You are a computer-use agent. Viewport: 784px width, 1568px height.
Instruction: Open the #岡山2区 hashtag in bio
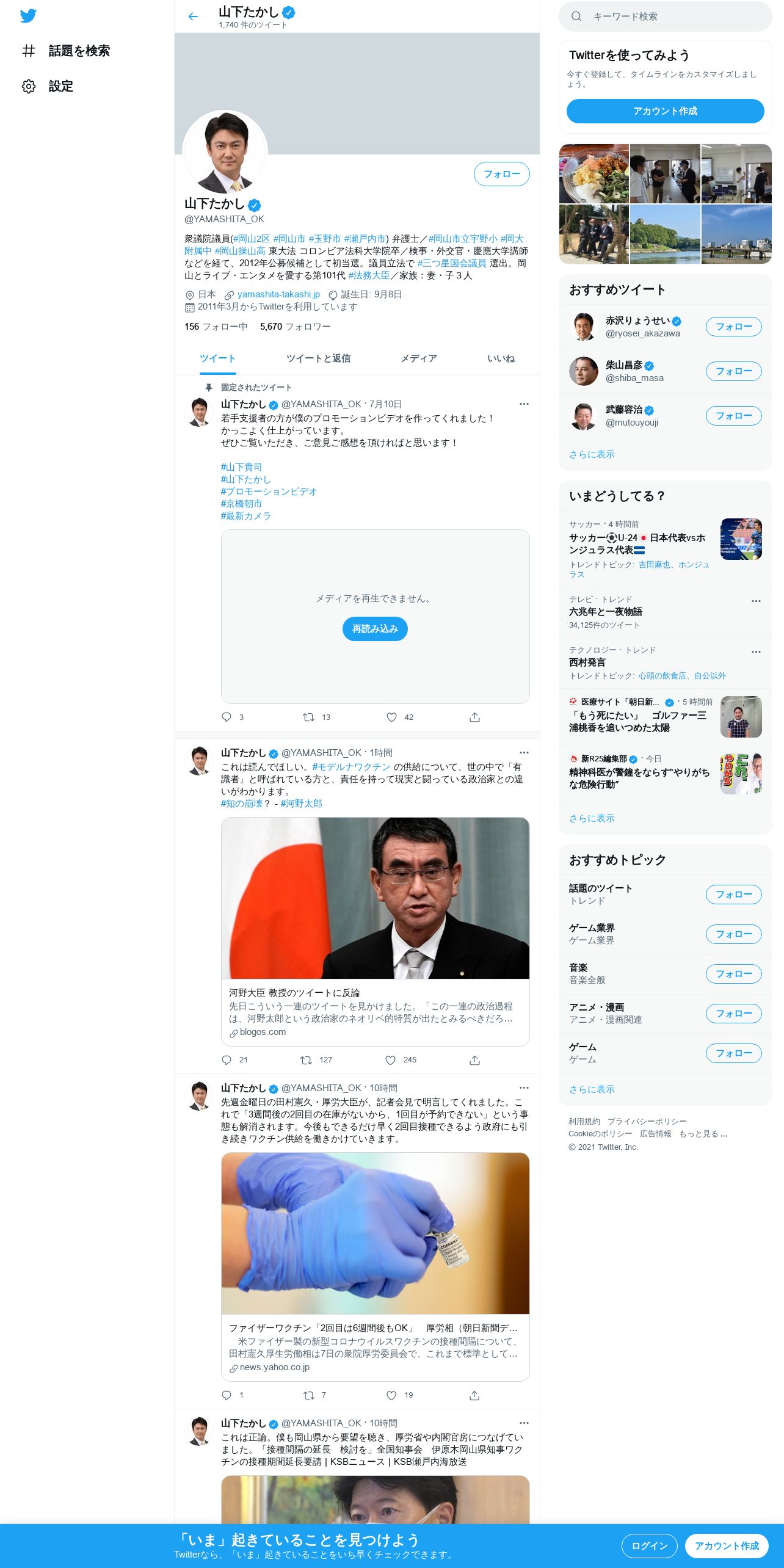pyautogui.click(x=251, y=239)
